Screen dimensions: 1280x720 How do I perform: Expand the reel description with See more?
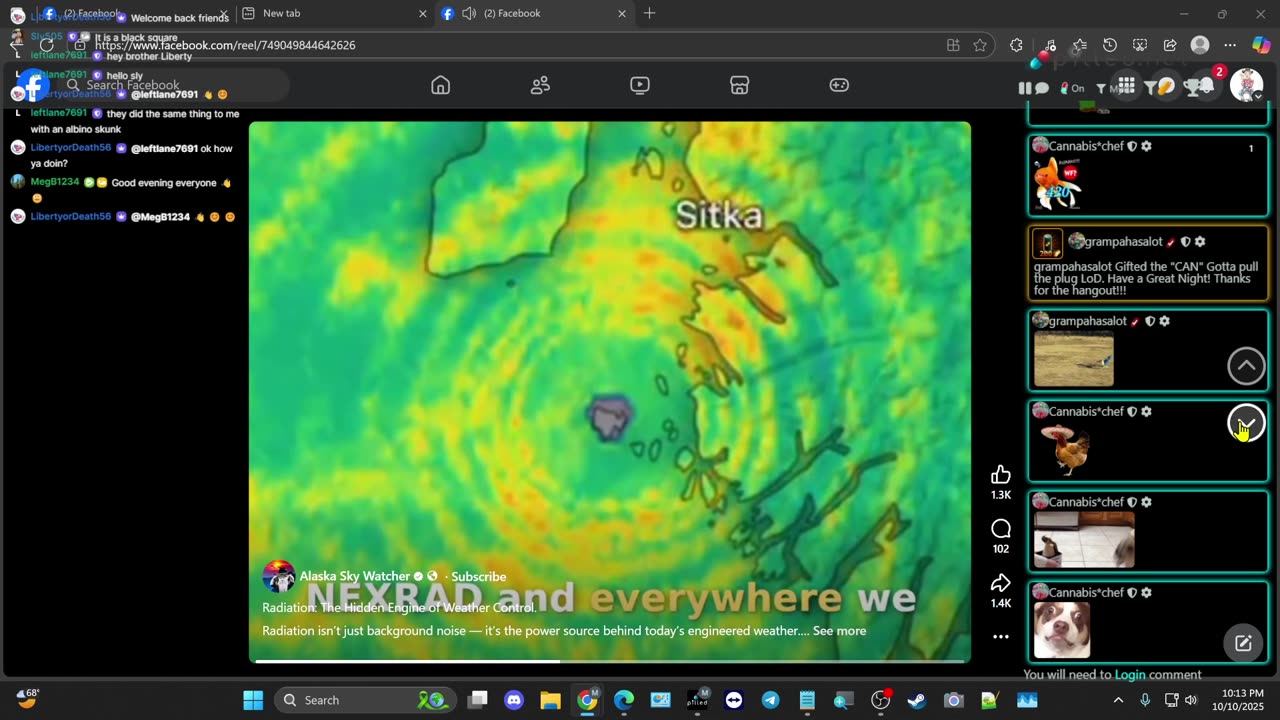[x=839, y=631]
